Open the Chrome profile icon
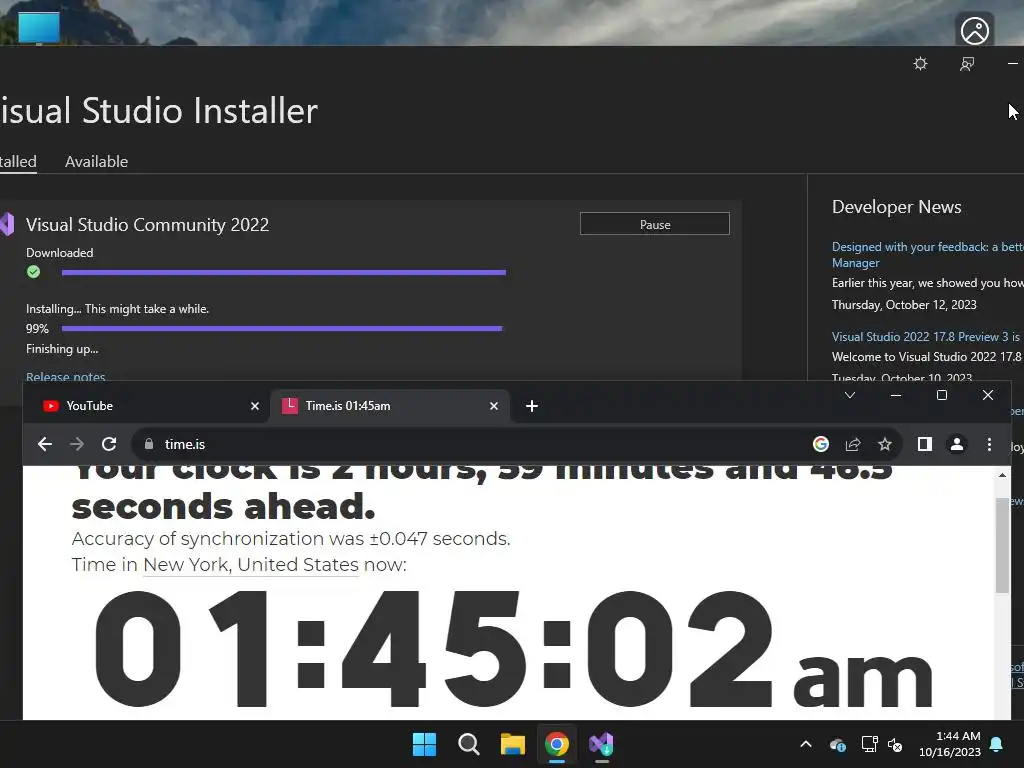 point(957,444)
